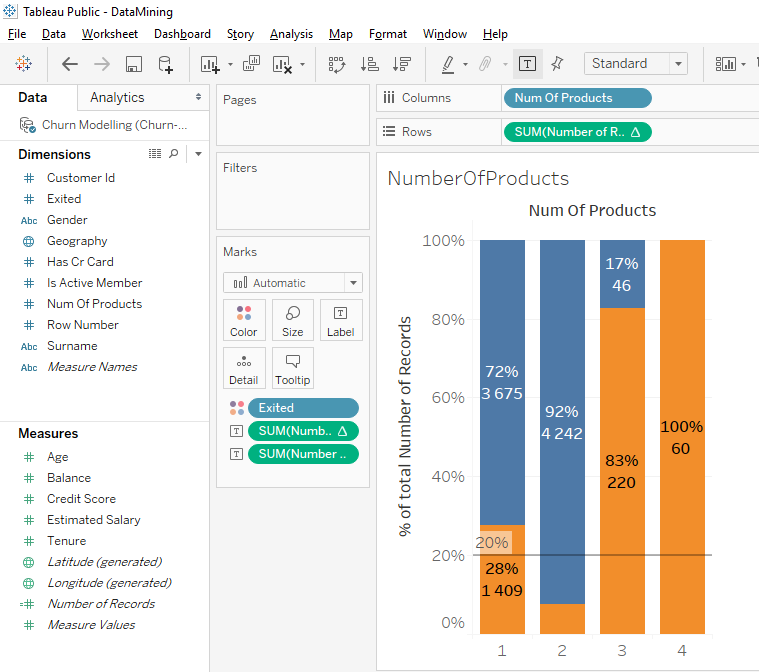This screenshot has height=672, width=759.
Task: Click the Tooltip button in Marks card
Action: [x=292, y=368]
